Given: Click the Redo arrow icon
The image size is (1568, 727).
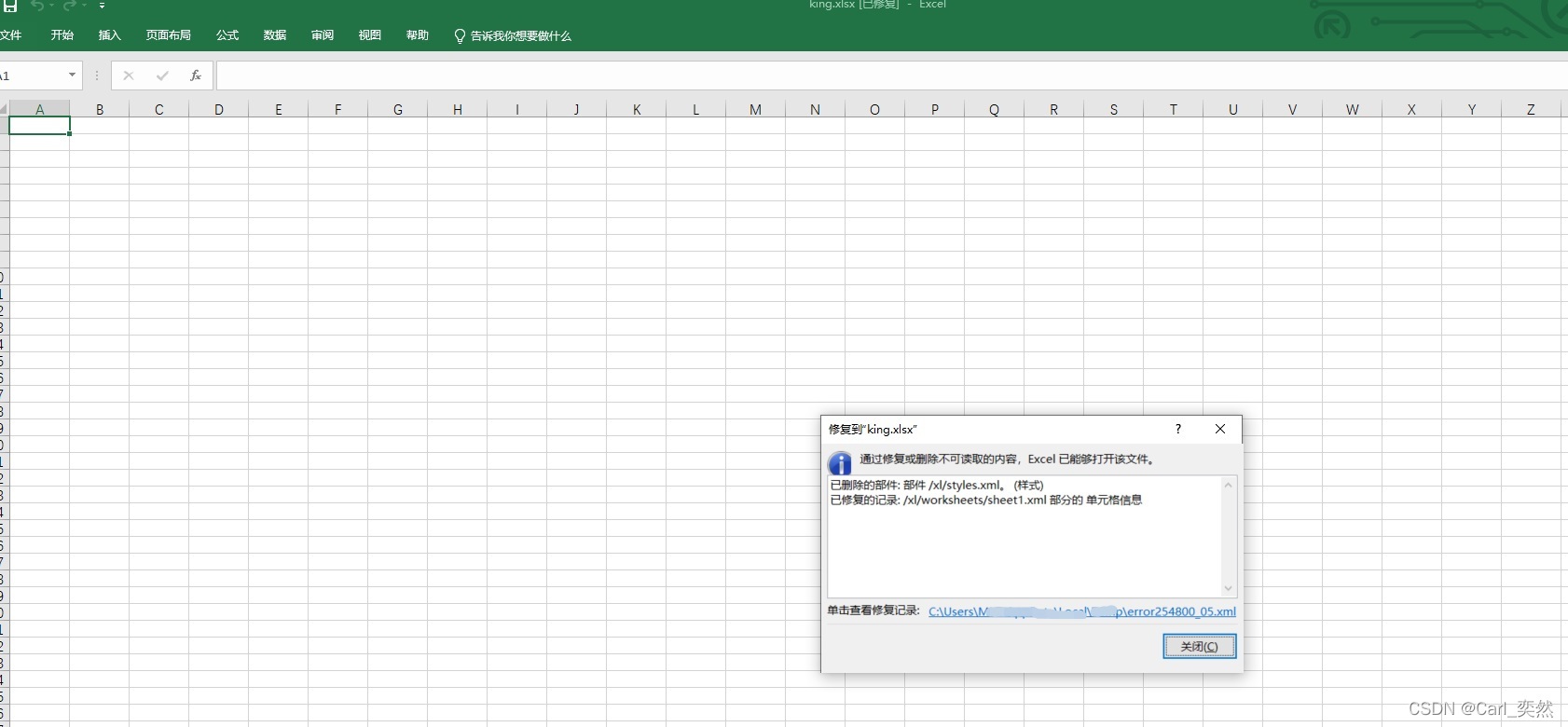Looking at the screenshot, I should click(x=69, y=6).
